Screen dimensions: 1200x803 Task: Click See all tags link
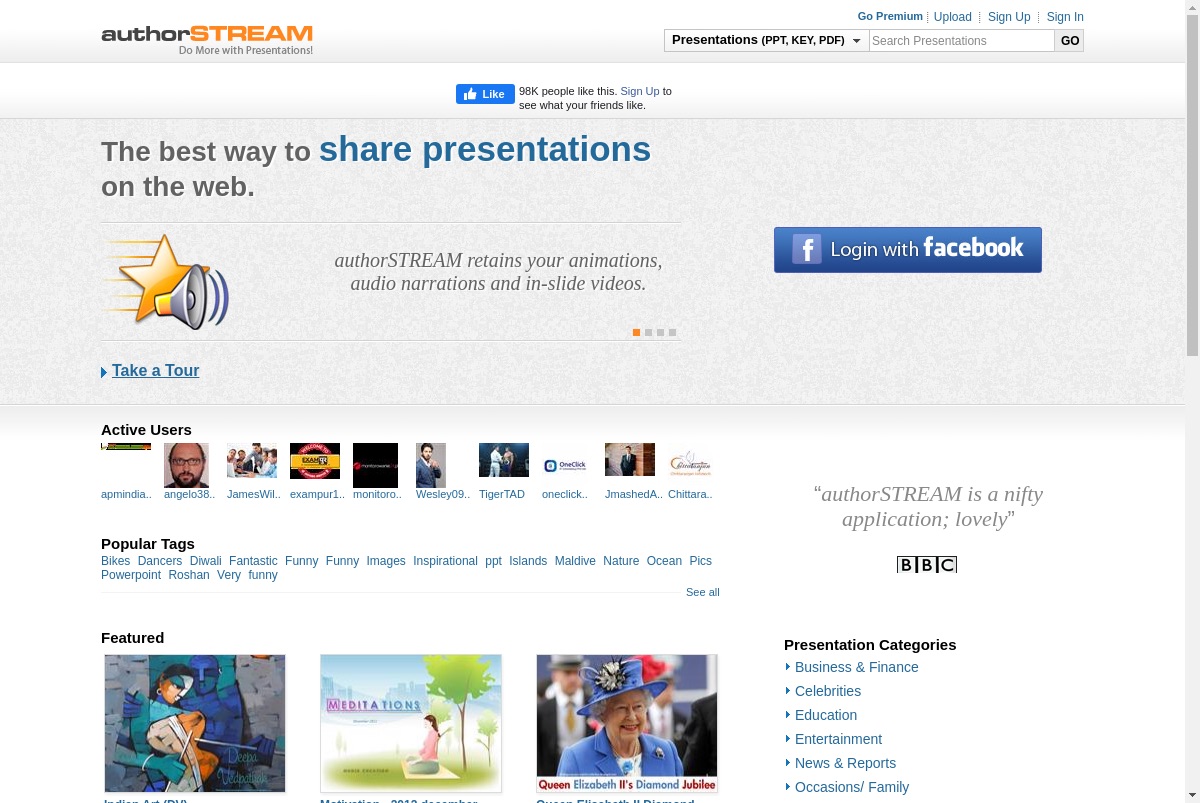pyautogui.click(x=703, y=592)
